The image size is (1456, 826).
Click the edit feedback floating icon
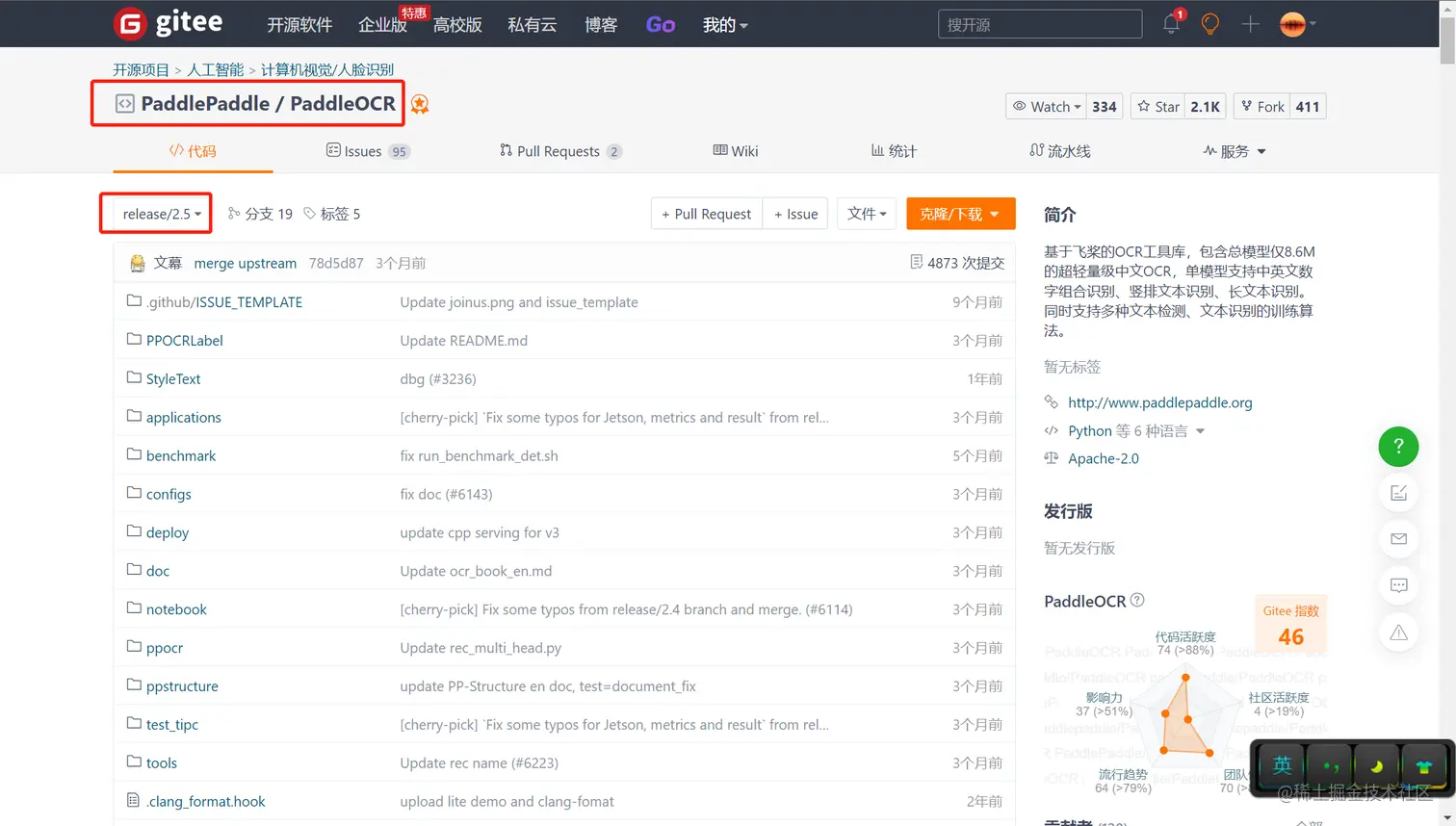(1398, 493)
